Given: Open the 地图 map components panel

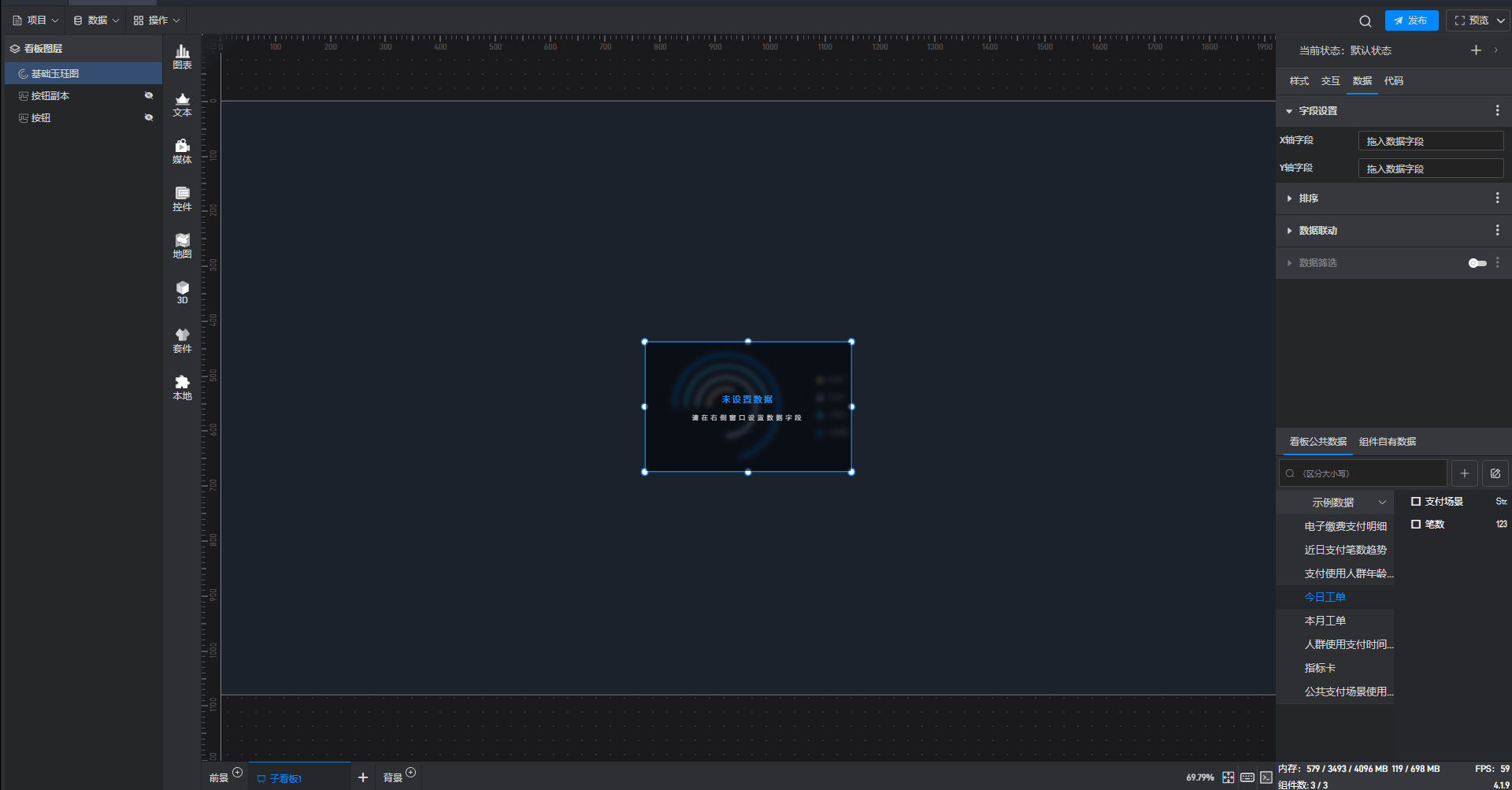Looking at the screenshot, I should [x=182, y=246].
